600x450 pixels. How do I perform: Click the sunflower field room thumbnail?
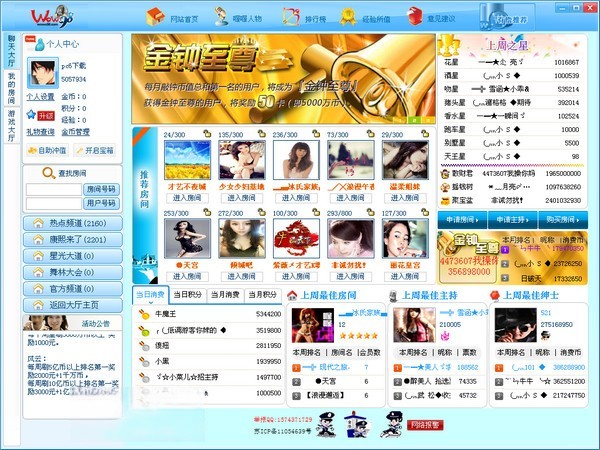point(187,160)
